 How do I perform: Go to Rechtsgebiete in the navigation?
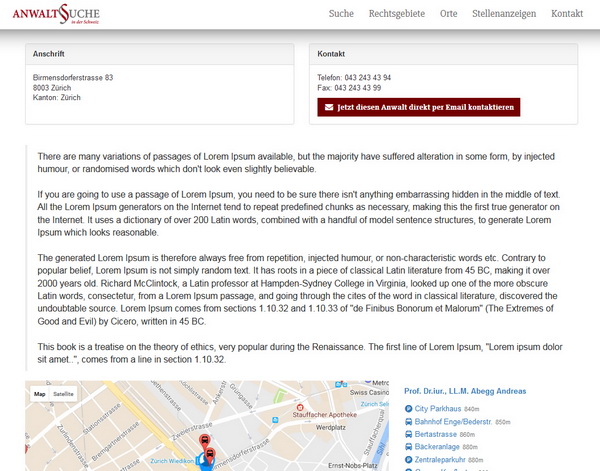(x=397, y=14)
